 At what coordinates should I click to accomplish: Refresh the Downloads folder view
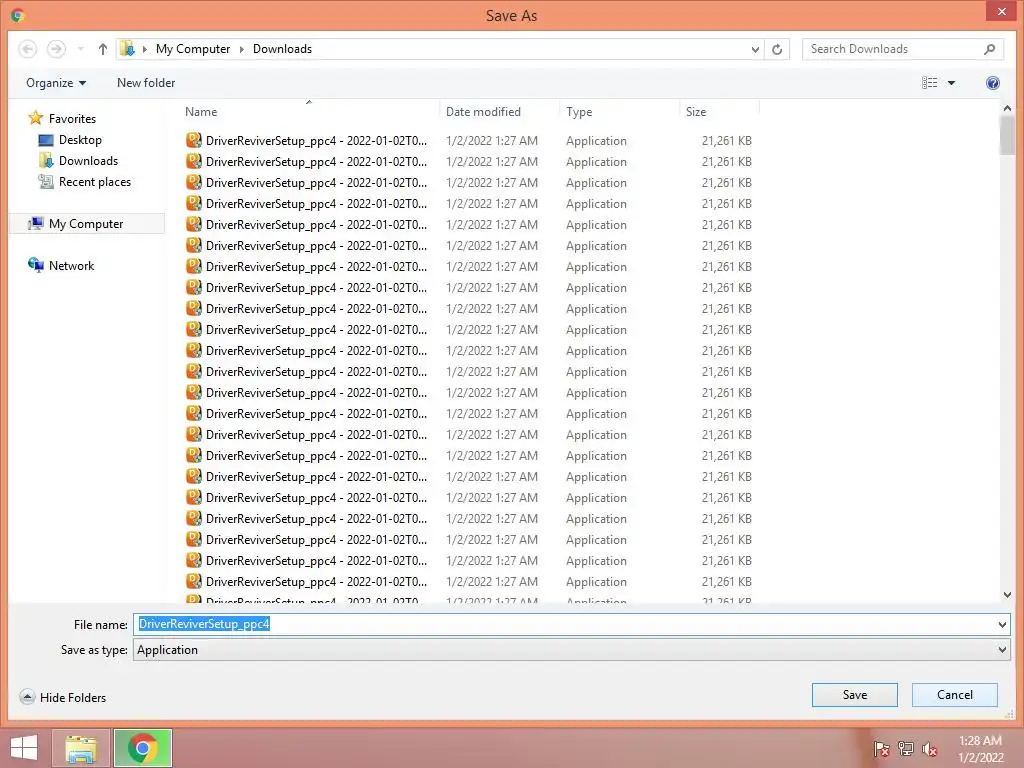[777, 49]
